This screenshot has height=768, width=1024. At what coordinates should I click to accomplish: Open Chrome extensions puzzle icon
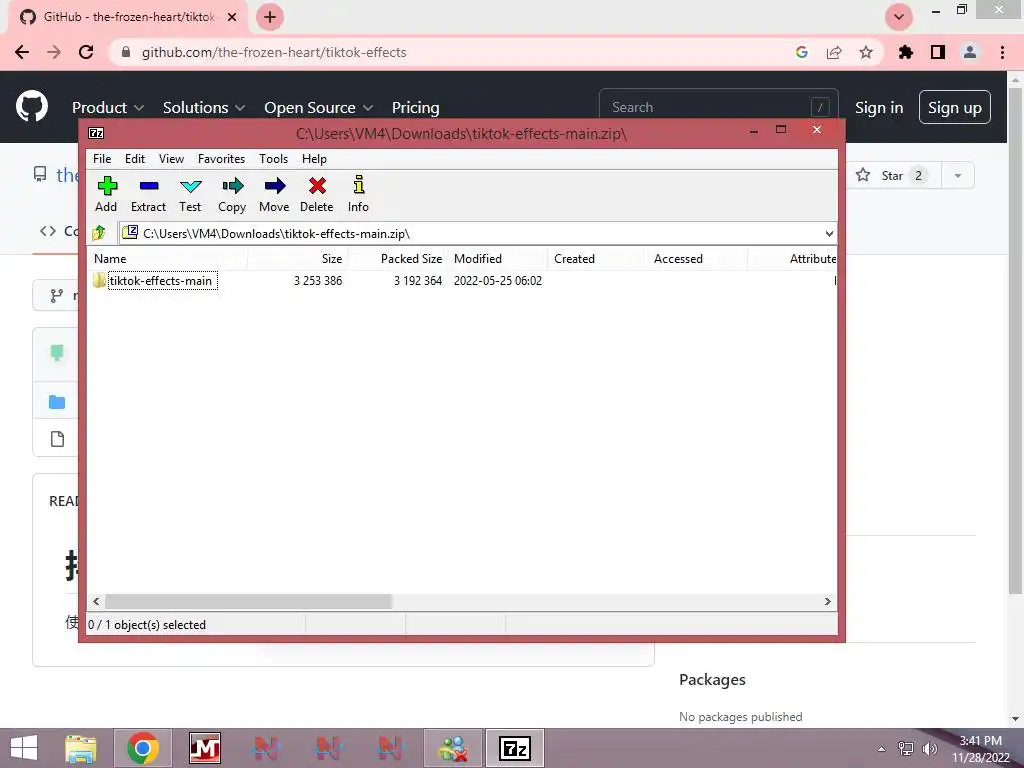pyautogui.click(x=906, y=52)
